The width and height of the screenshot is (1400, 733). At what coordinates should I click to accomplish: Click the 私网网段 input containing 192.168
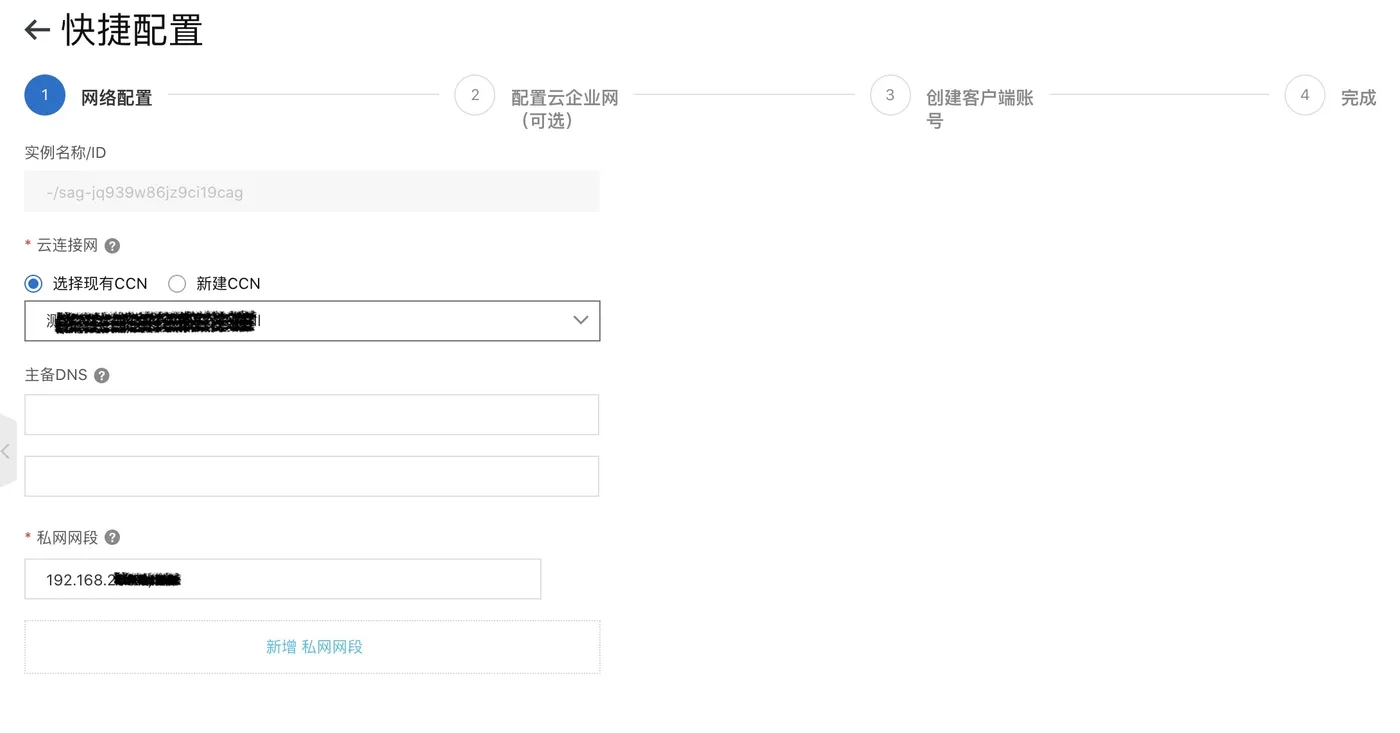coord(283,579)
